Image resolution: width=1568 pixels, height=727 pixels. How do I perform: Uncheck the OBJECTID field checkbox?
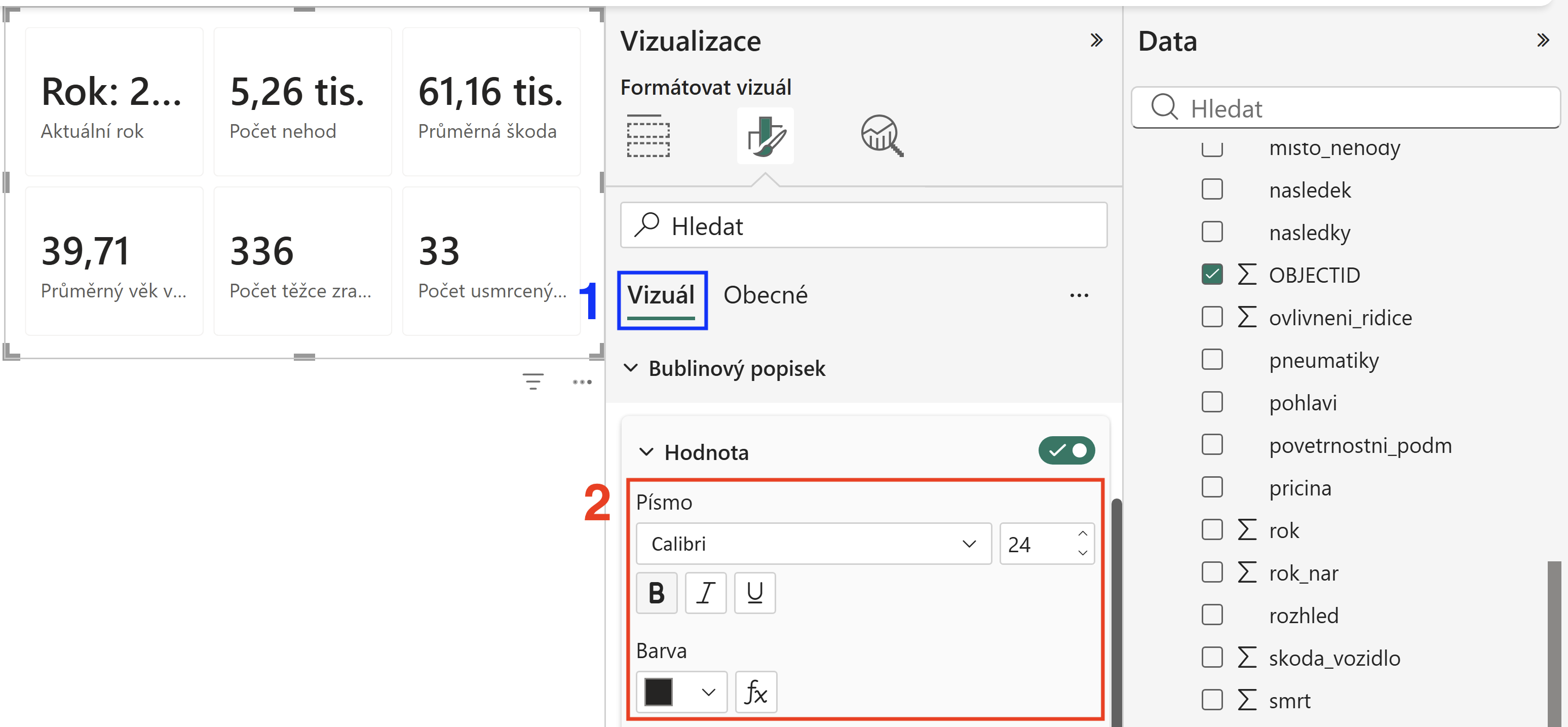coord(1212,275)
